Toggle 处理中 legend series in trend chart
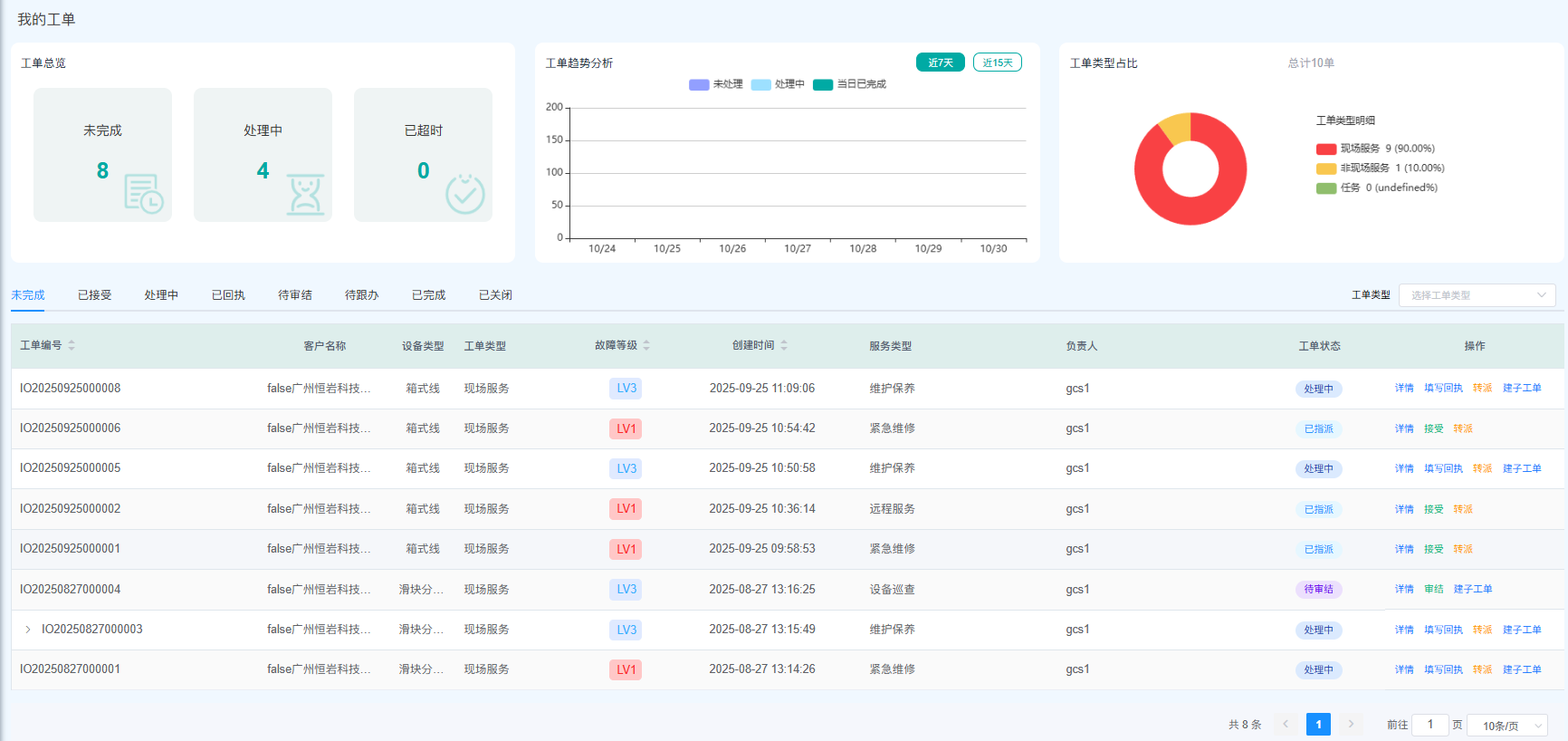Image resolution: width=1568 pixels, height=741 pixels. click(777, 84)
